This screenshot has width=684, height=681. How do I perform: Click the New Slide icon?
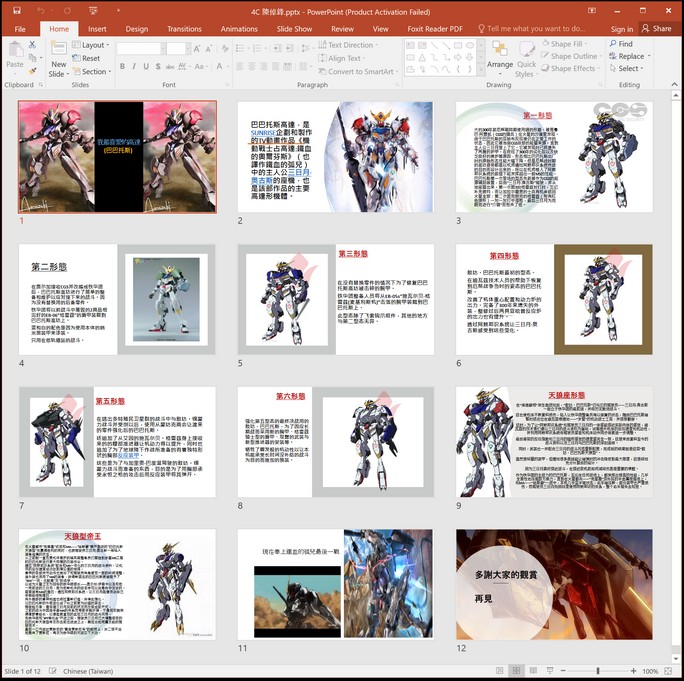(58, 48)
